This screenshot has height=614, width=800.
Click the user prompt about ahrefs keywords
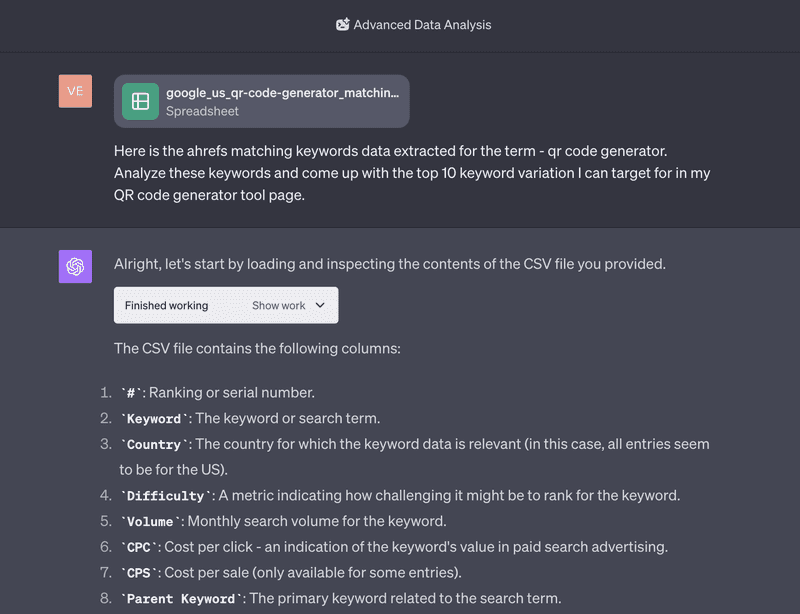(x=412, y=173)
